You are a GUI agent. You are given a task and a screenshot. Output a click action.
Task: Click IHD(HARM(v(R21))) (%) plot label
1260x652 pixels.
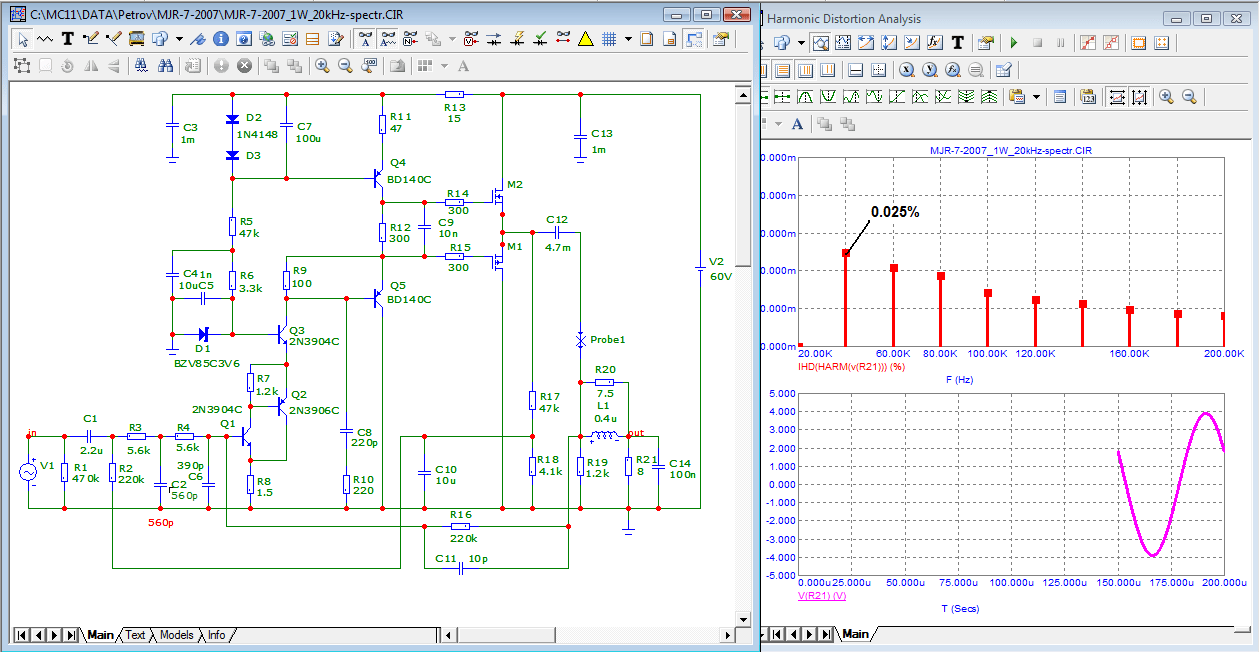click(x=854, y=367)
